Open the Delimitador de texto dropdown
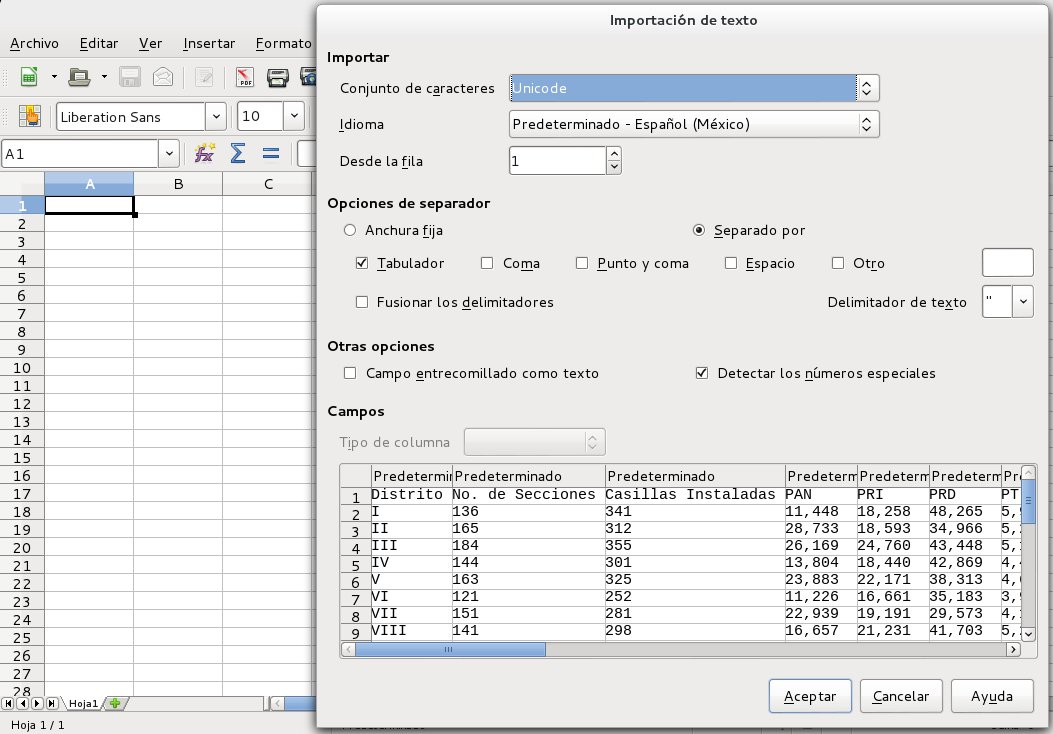Image resolution: width=1053 pixels, height=734 pixels. click(1022, 302)
